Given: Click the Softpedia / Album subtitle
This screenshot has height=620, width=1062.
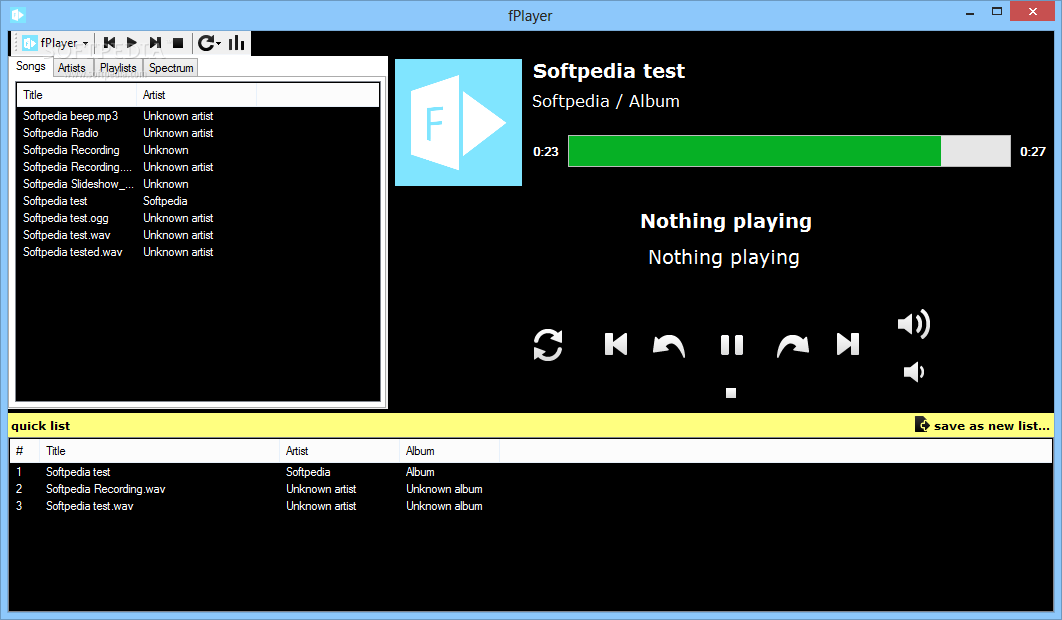Looking at the screenshot, I should (606, 101).
